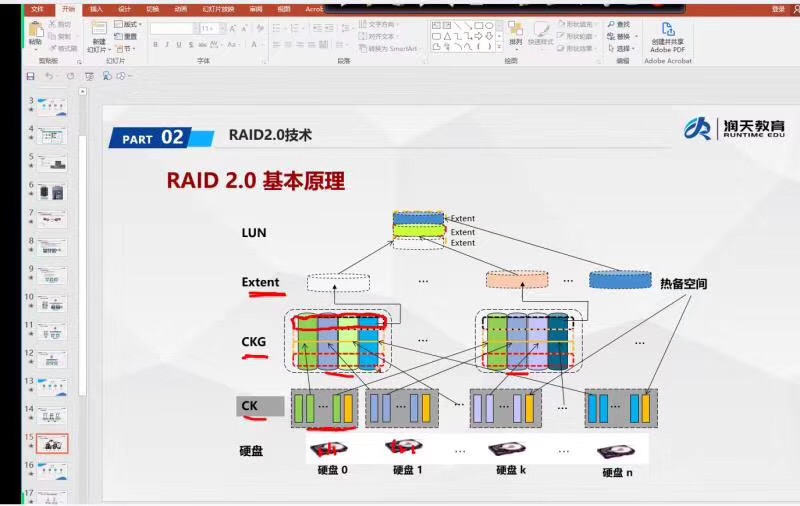This screenshot has width=800, height=506.
Task: Toggle Italic text formatting
Action: click(x=167, y=44)
